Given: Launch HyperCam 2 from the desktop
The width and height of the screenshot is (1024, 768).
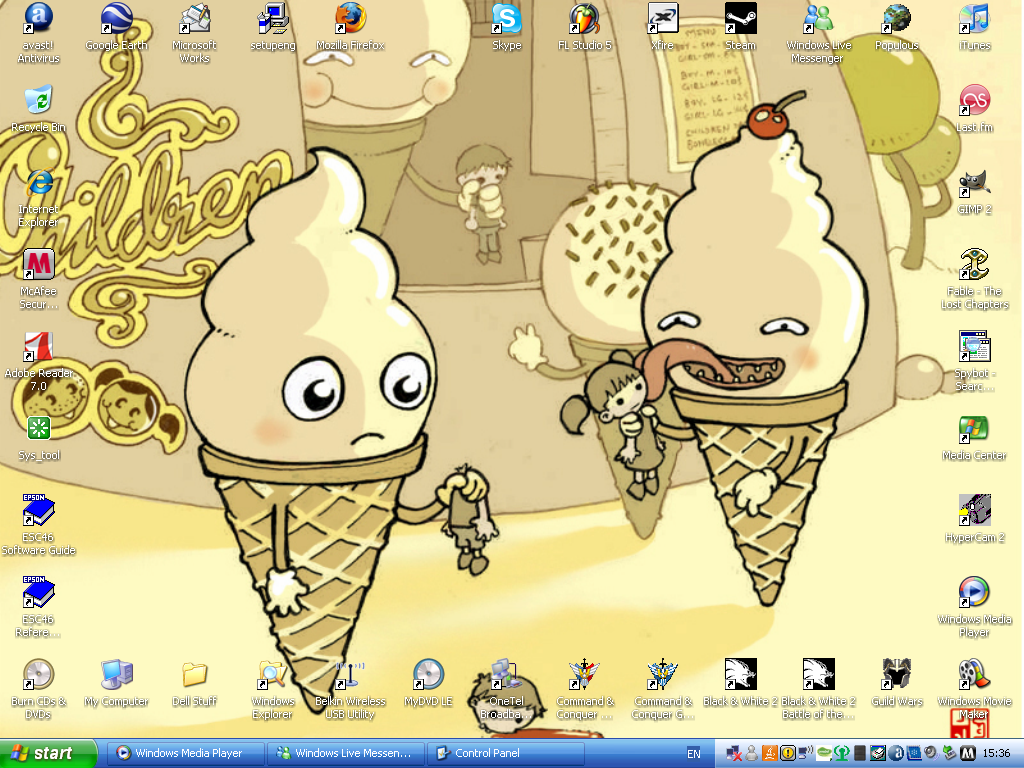Looking at the screenshot, I should [974, 519].
